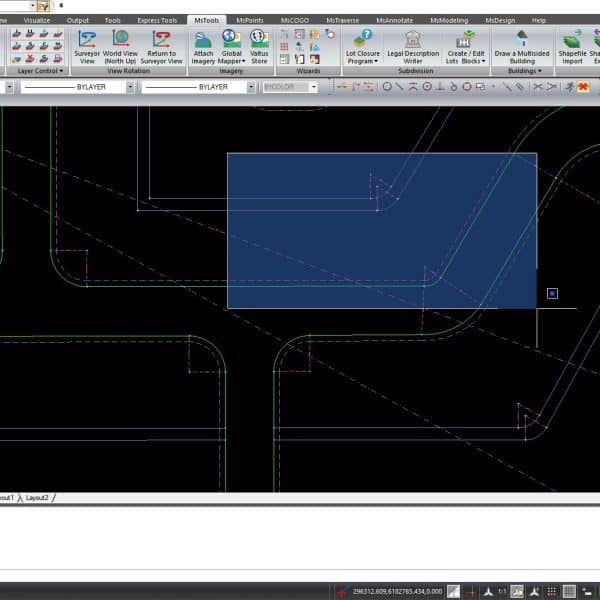Open the BYCOLOR color dropdown

[289, 87]
